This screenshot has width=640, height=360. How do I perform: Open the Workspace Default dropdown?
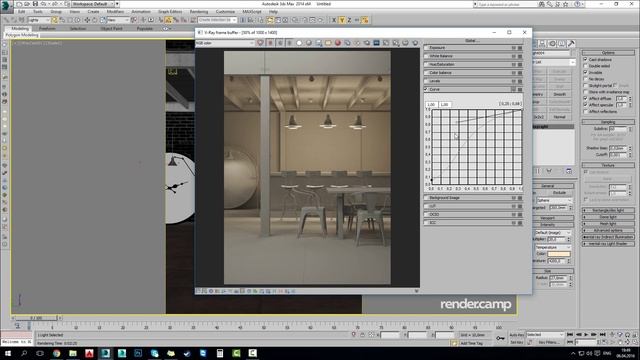tap(94, 4)
